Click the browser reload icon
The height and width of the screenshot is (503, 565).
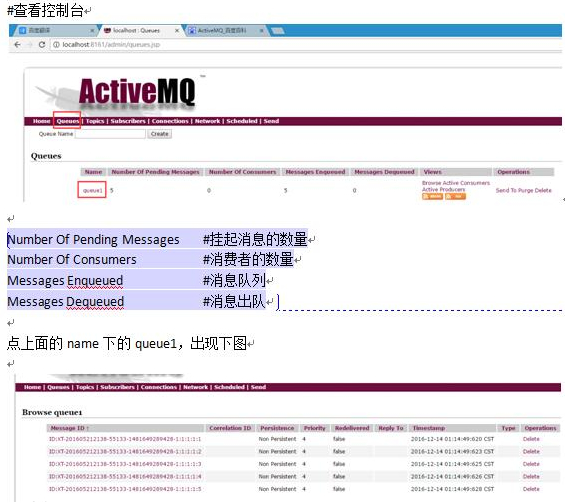pyautogui.click(x=42, y=45)
